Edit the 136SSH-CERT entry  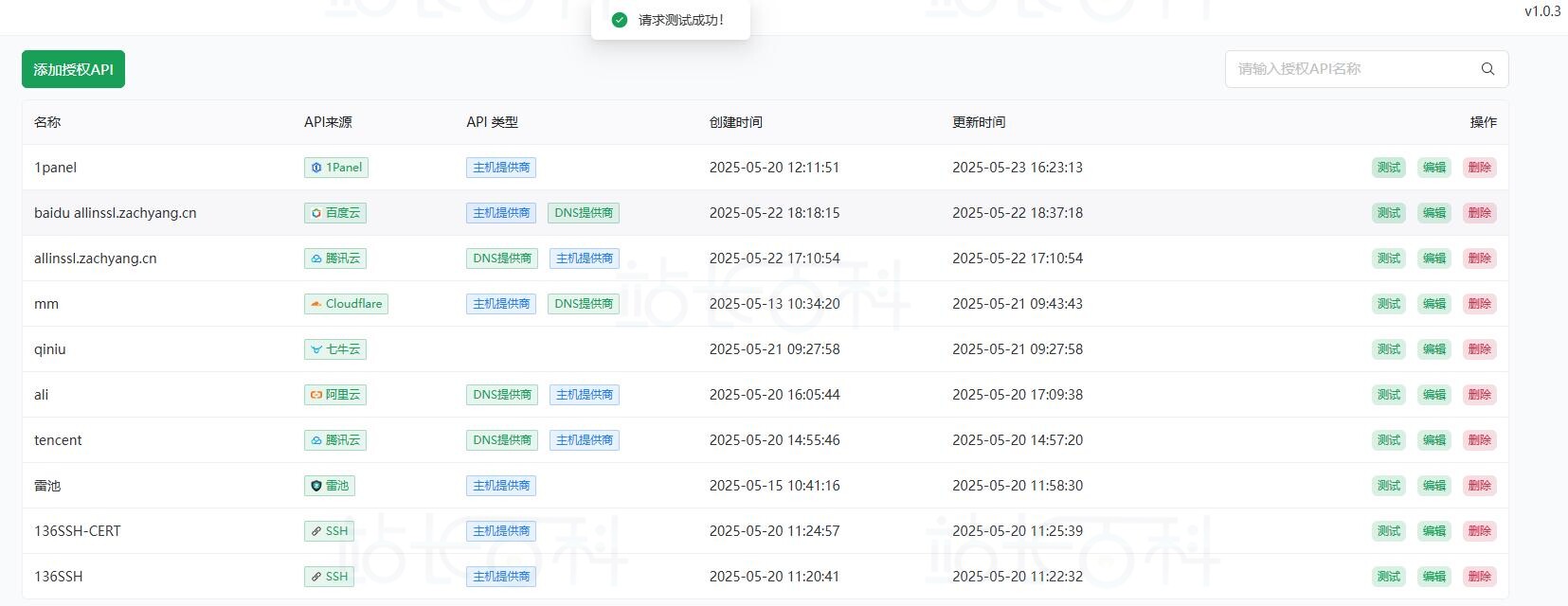[1434, 531]
